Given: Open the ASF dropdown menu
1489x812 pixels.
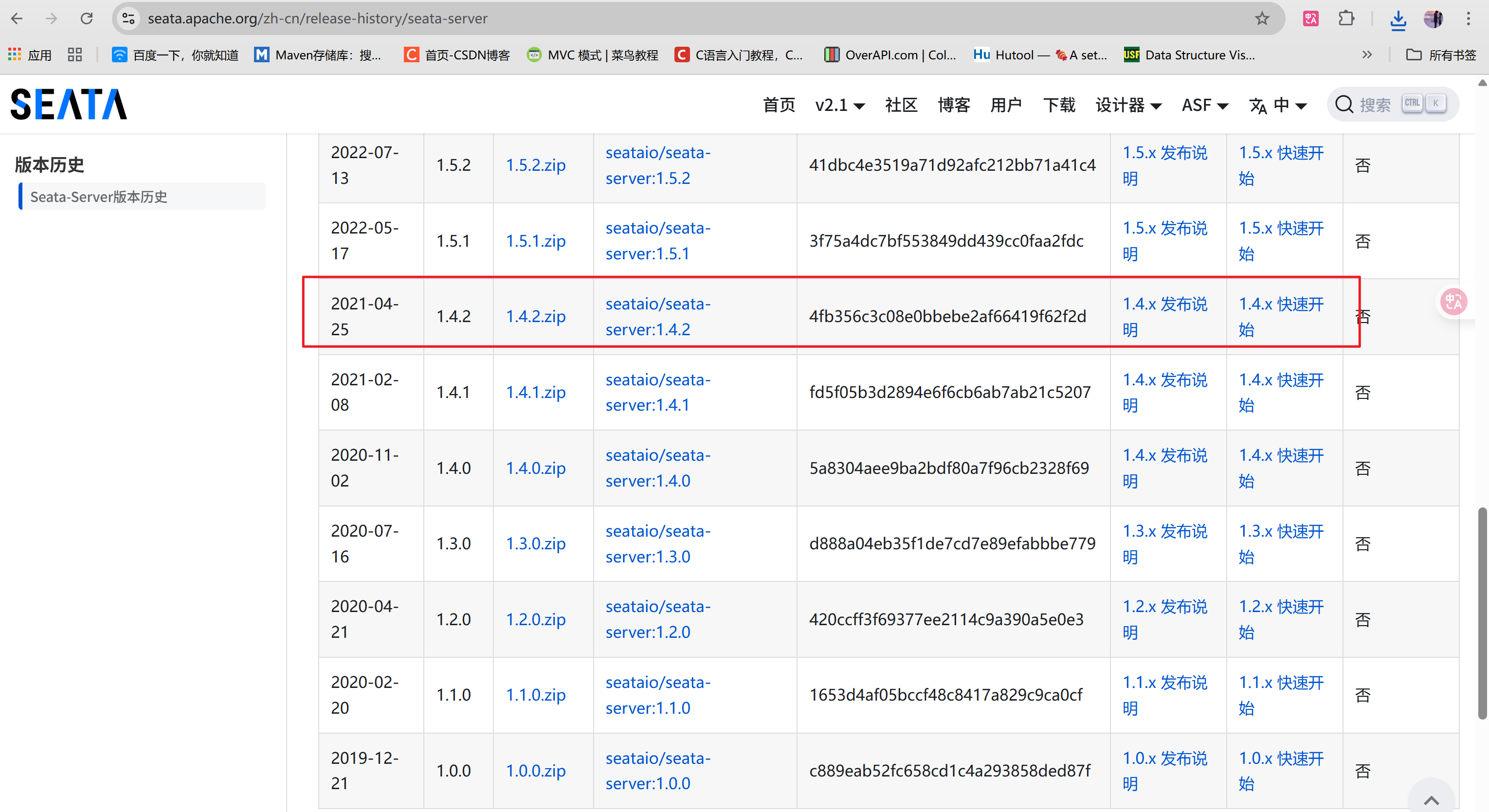Looking at the screenshot, I should (1205, 105).
